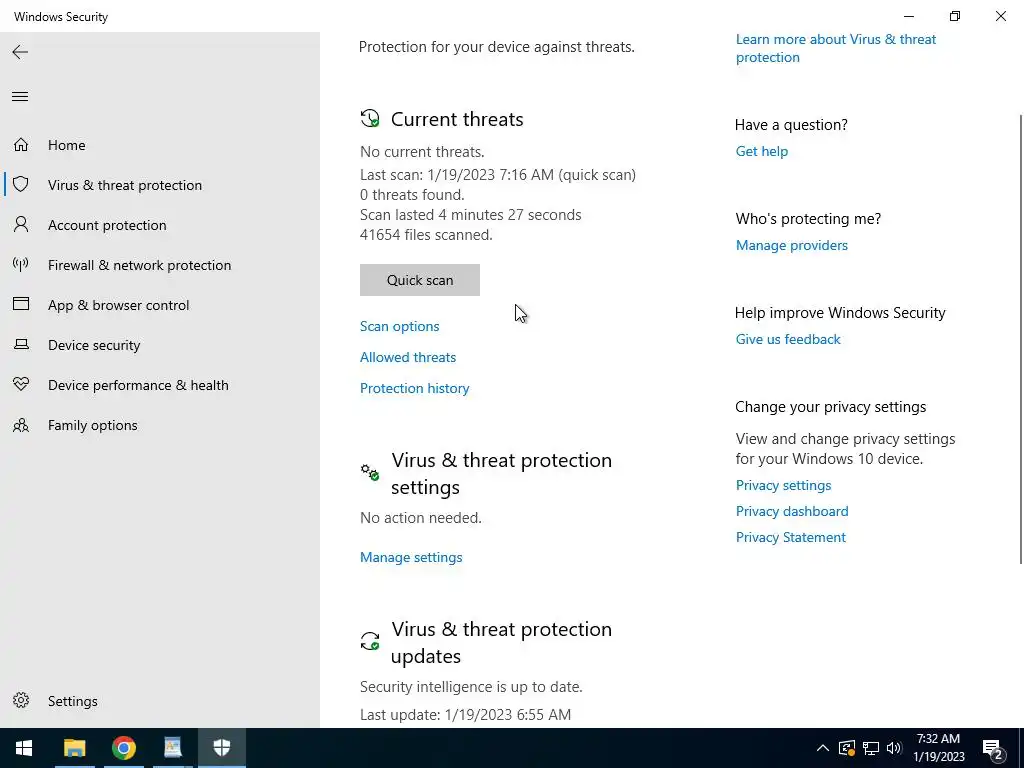Viewport: 1024px width, 768px height.
Task: Click the Get help link
Action: click(x=761, y=151)
